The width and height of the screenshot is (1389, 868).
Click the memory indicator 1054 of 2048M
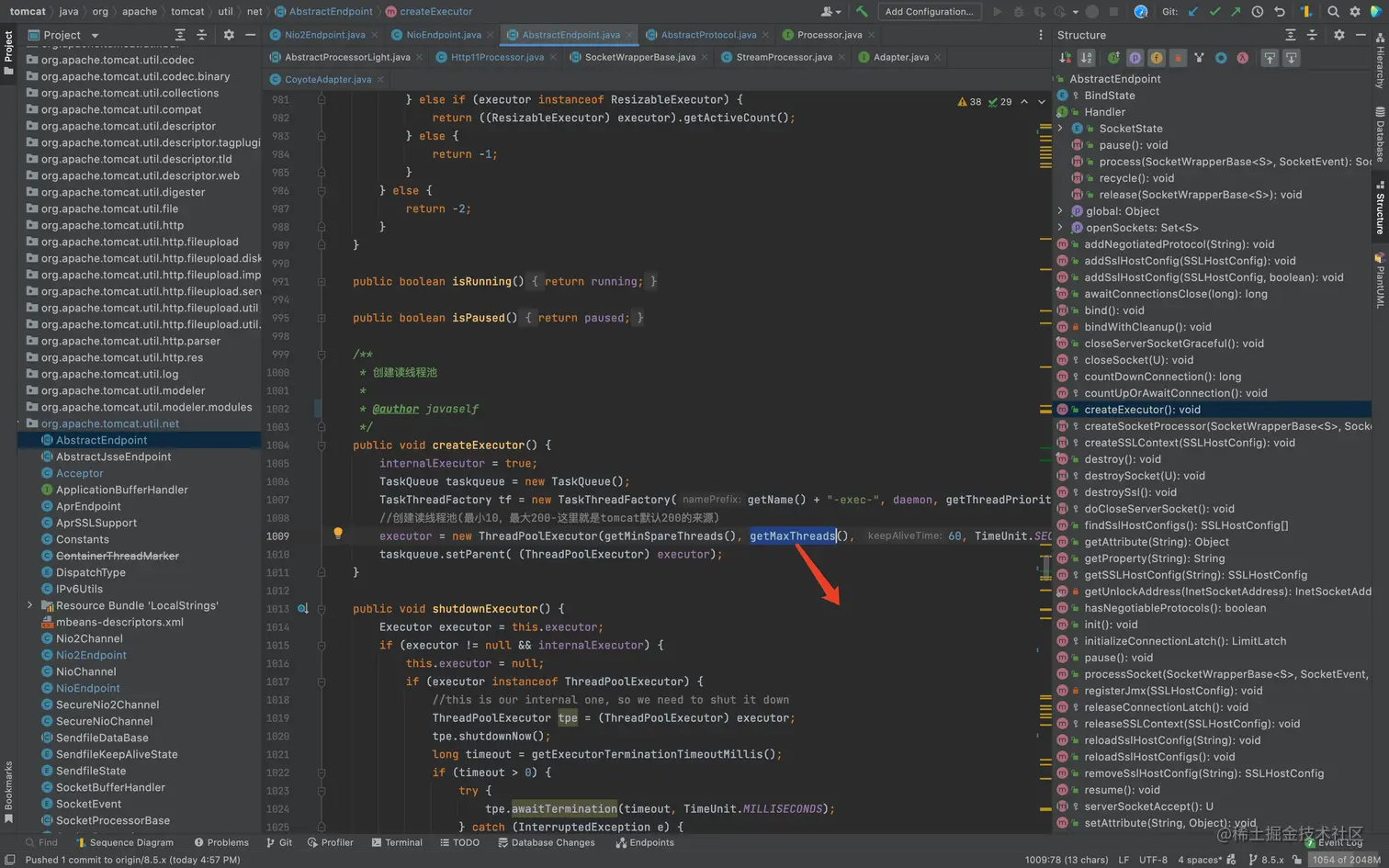click(1345, 860)
